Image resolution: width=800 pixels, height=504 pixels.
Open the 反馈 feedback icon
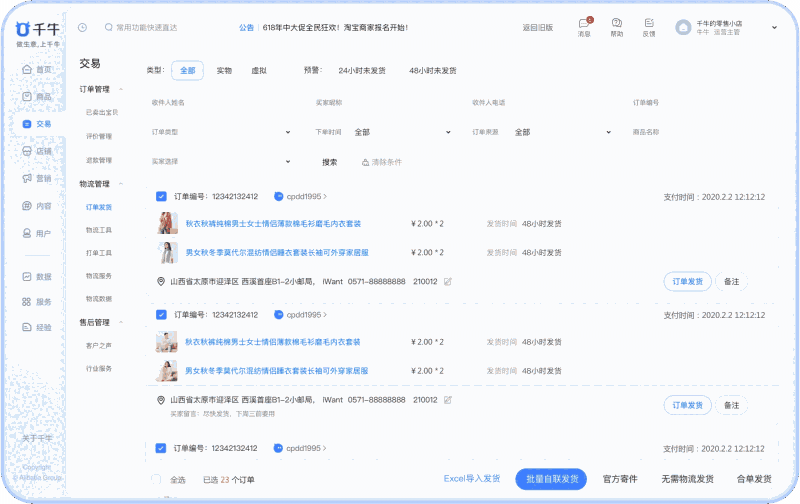(x=649, y=23)
